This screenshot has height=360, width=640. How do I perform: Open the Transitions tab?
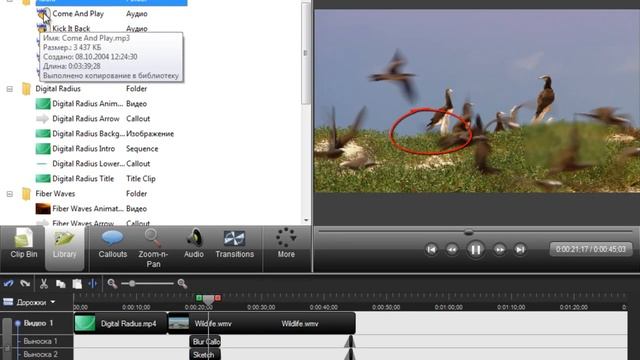234,244
